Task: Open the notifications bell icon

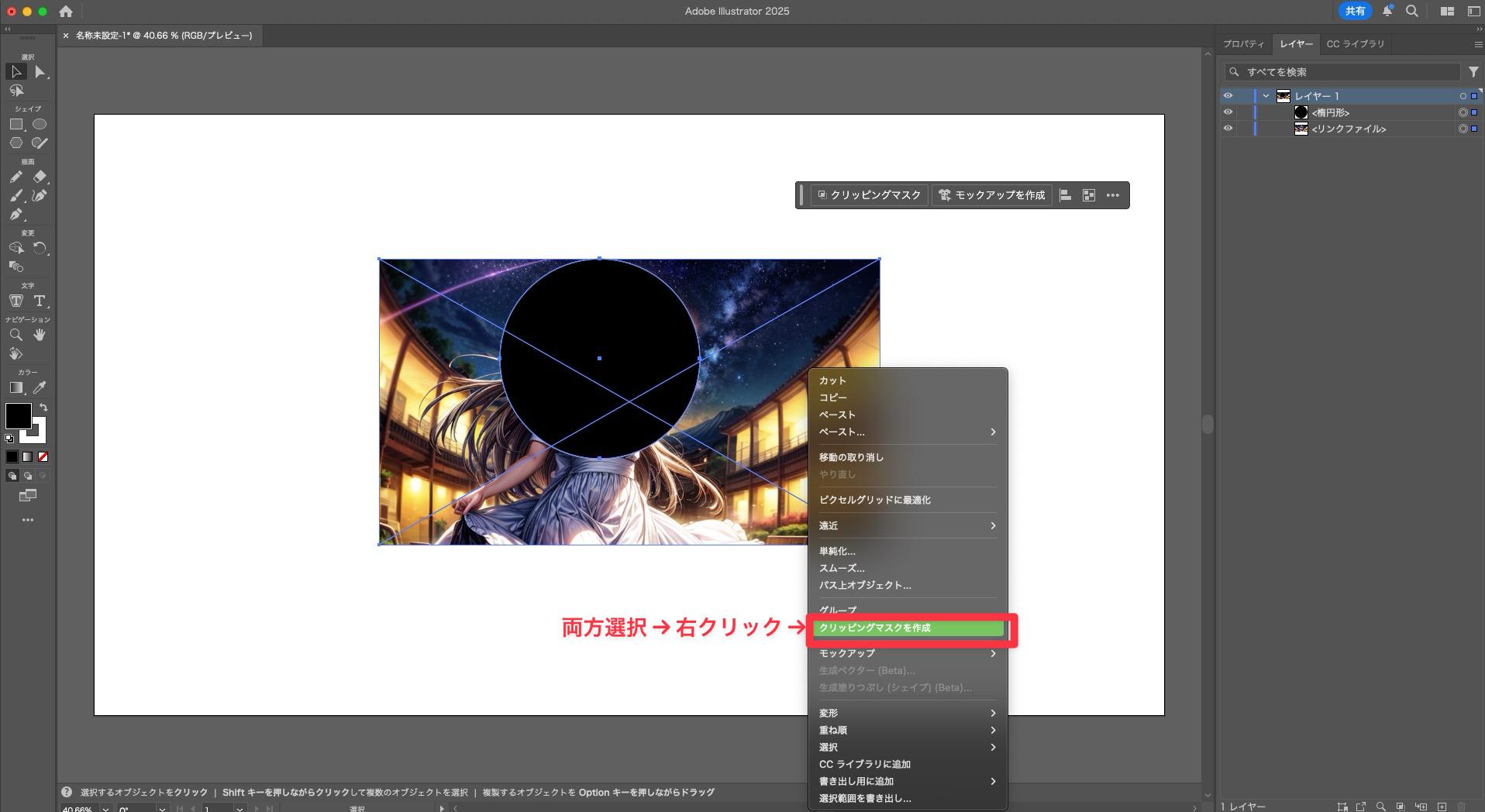Action: (1388, 11)
